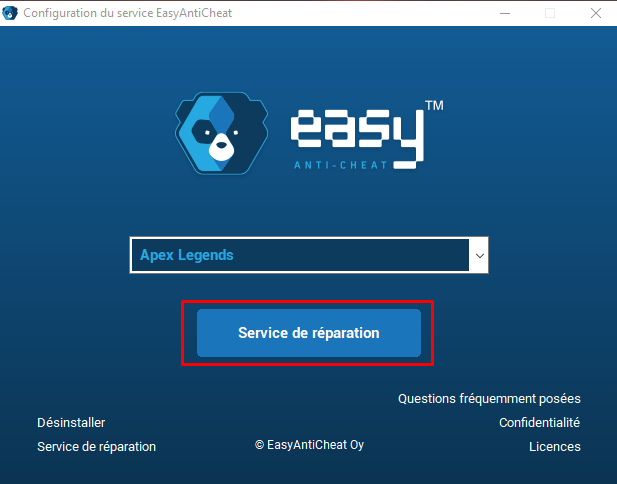Open the Confidentialité link
Image resolution: width=617 pixels, height=484 pixels.
pos(539,423)
